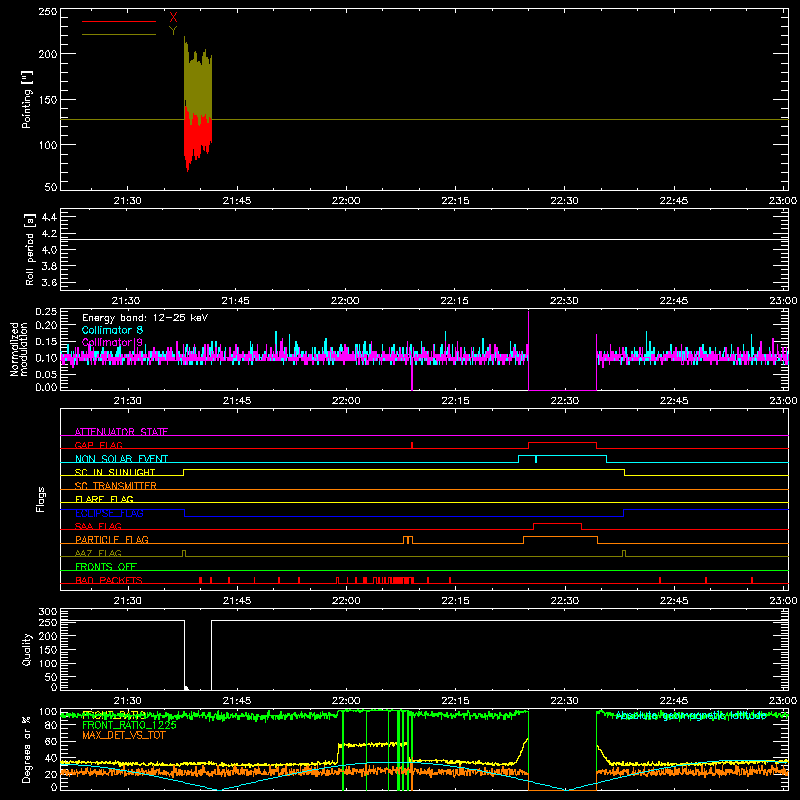Screen dimensions: 800x800
Task: Click the 60 tick on Degrees or % axis
Action: (51, 741)
